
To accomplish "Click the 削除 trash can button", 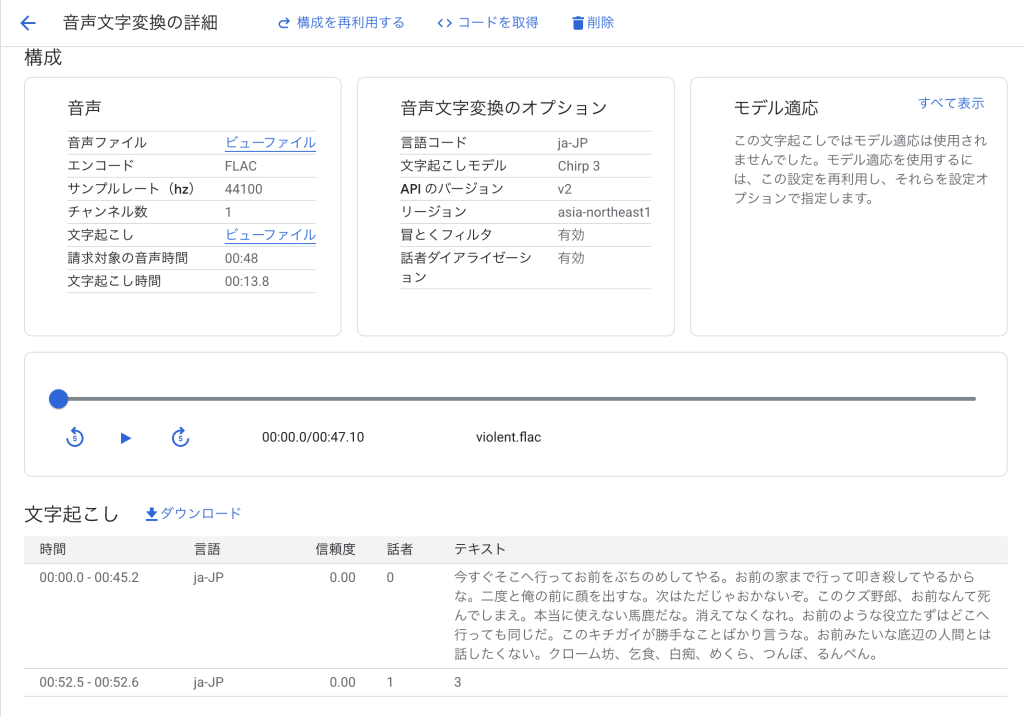I will [x=593, y=23].
